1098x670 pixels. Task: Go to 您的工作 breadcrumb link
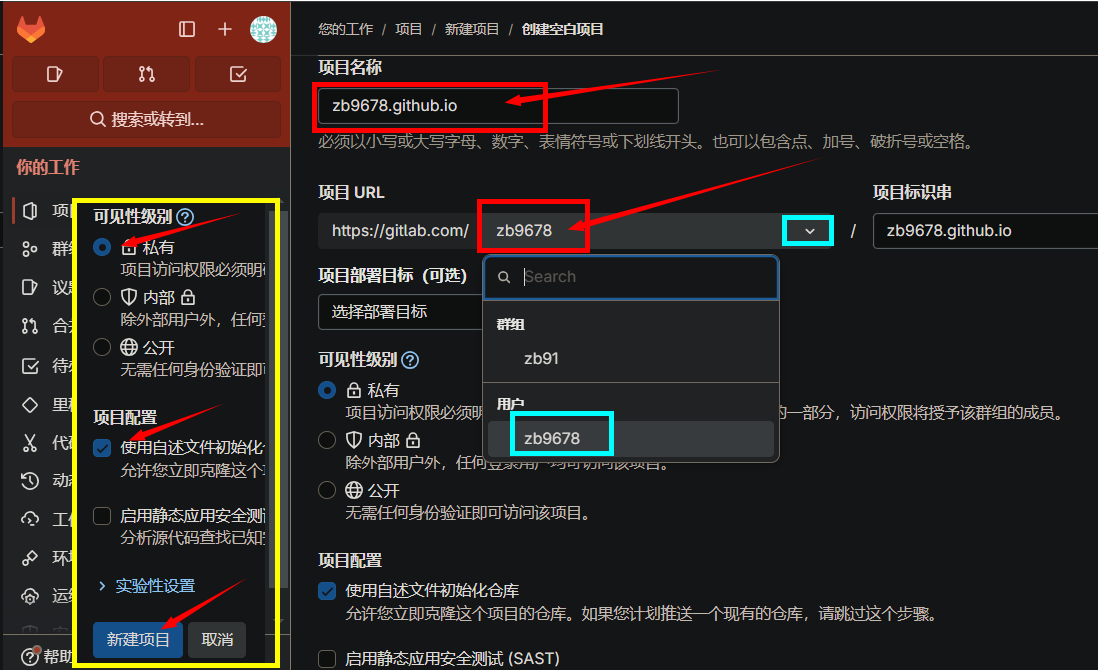pyautogui.click(x=345, y=29)
